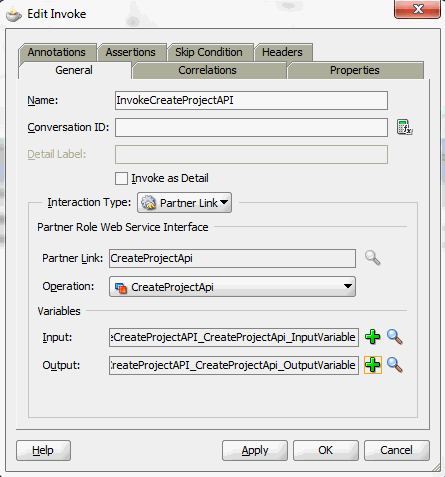
Task: Switch to the Properties tab
Action: pyautogui.click(x=355, y=70)
